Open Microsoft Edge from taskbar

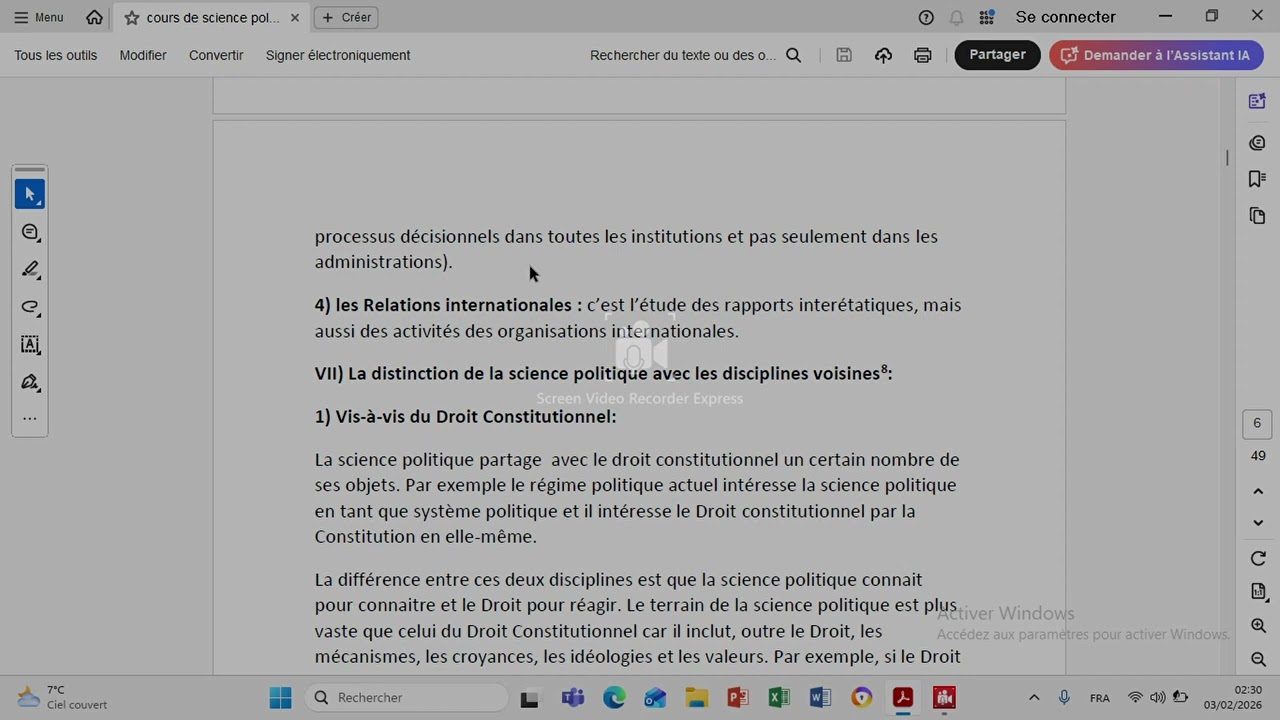[614, 697]
